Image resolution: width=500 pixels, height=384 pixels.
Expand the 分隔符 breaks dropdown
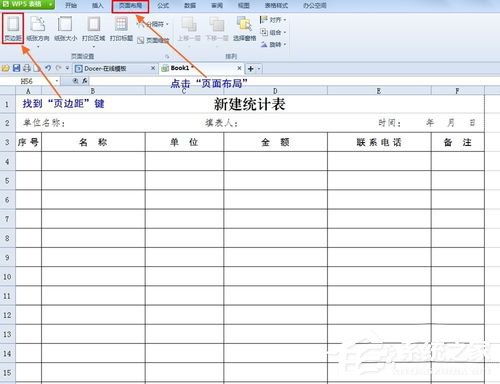(167, 24)
